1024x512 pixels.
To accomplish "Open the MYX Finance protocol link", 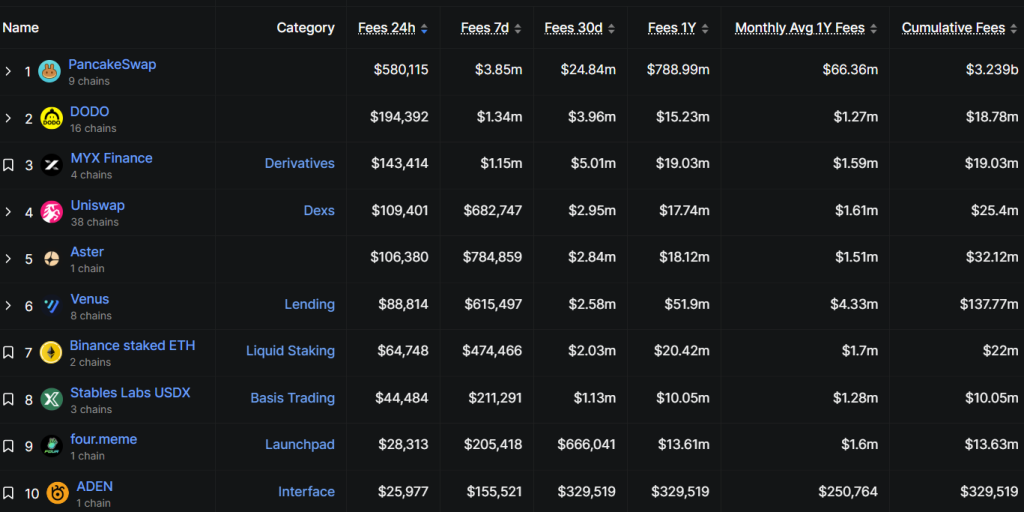I will (112, 159).
